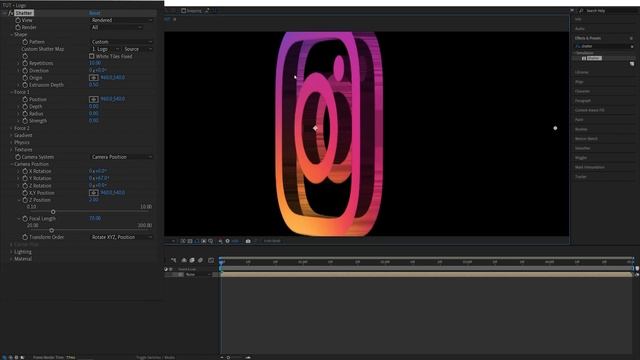
Task: Click the Repetitions value 10.00
Action: pos(95,63)
